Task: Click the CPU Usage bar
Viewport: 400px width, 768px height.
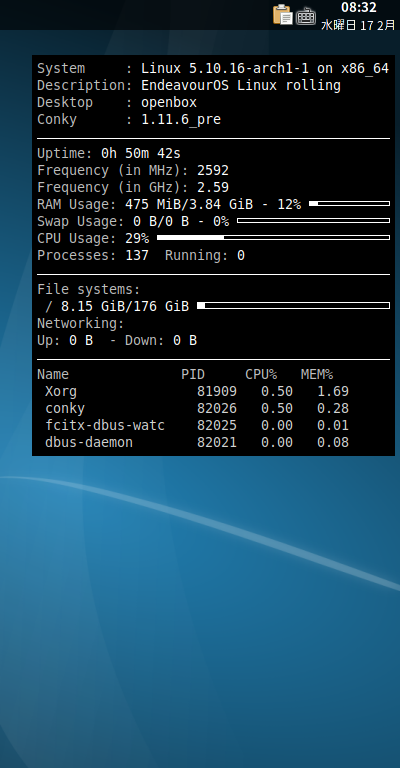Action: 273,238
